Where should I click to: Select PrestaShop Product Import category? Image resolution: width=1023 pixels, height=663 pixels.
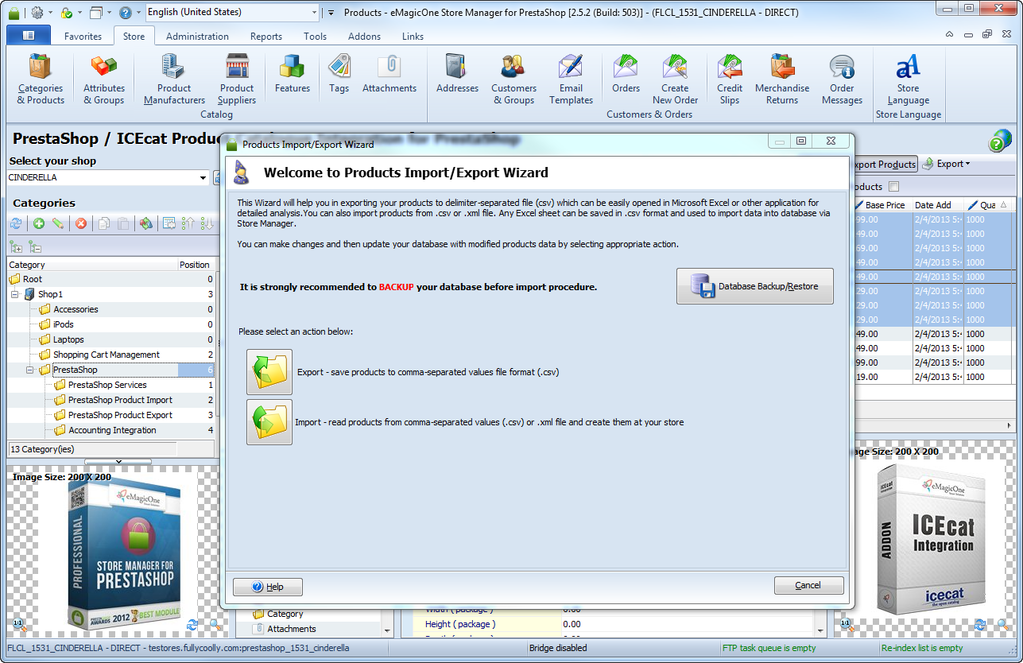pyautogui.click(x=121, y=400)
